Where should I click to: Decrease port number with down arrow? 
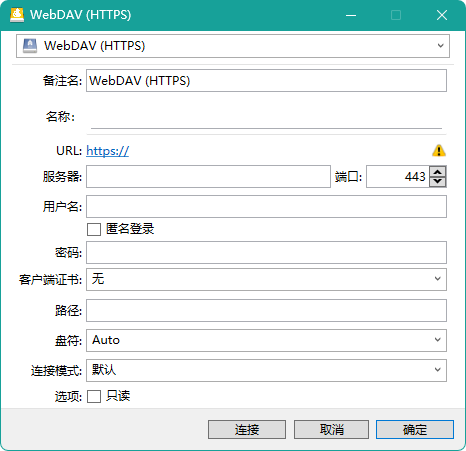(x=438, y=181)
